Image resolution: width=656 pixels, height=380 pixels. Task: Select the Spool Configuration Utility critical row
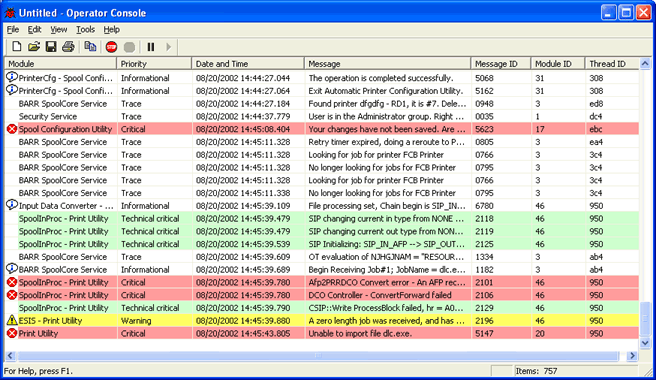point(322,129)
